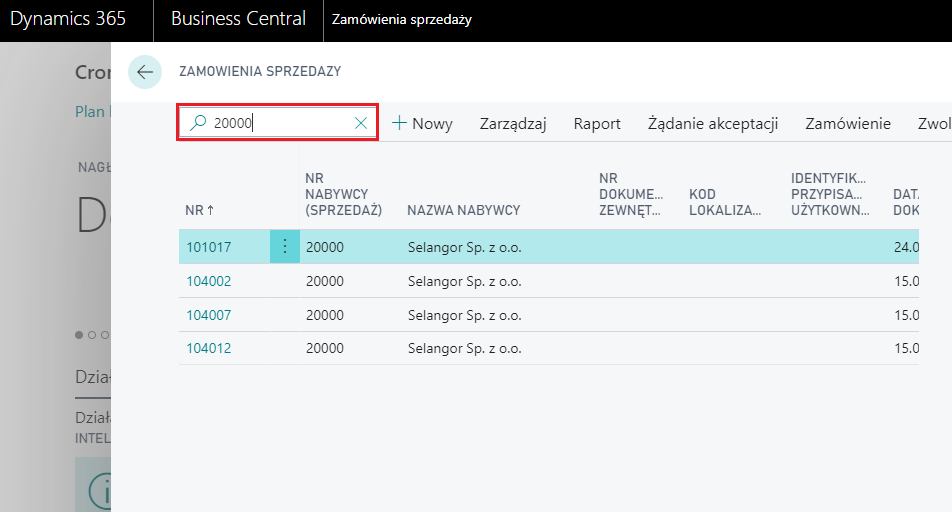Open the Raport menu
Viewport: 952px width, 512px height.
point(597,123)
